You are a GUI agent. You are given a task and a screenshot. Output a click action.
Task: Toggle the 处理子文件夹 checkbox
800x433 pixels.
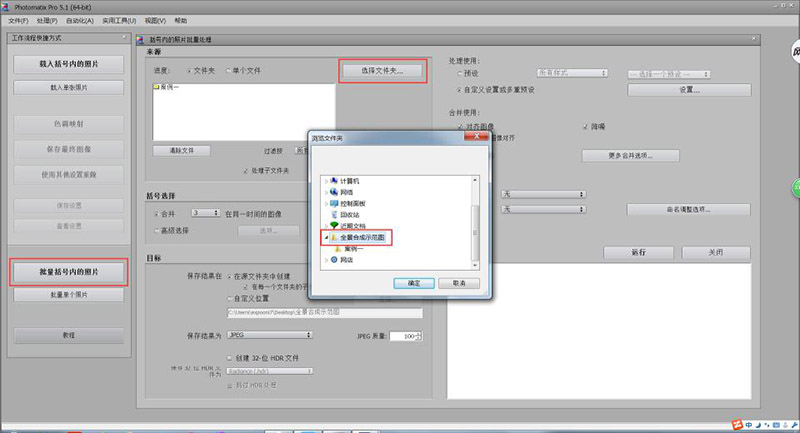pos(245,170)
